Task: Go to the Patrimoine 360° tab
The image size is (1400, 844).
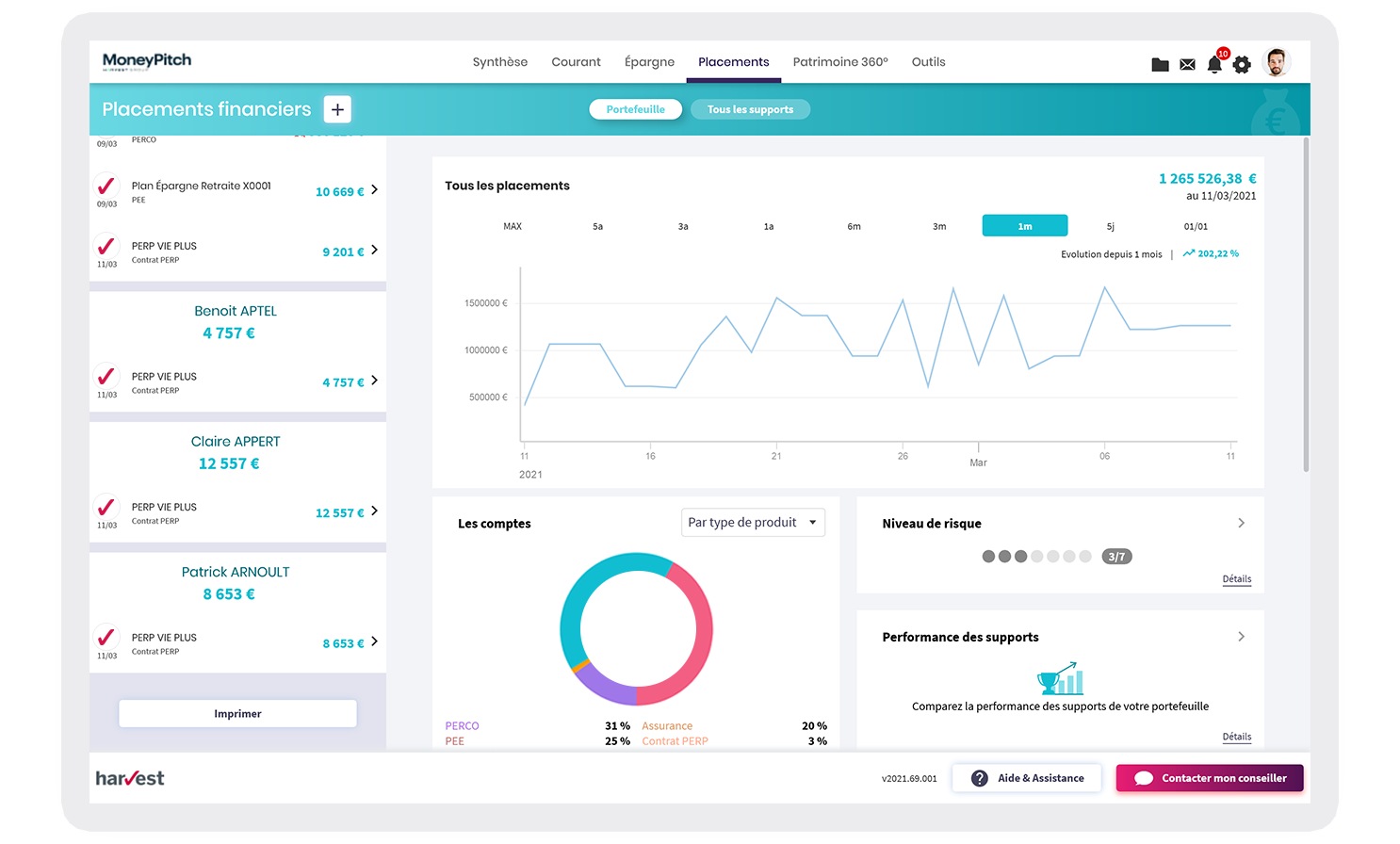Action: pyautogui.click(x=840, y=62)
